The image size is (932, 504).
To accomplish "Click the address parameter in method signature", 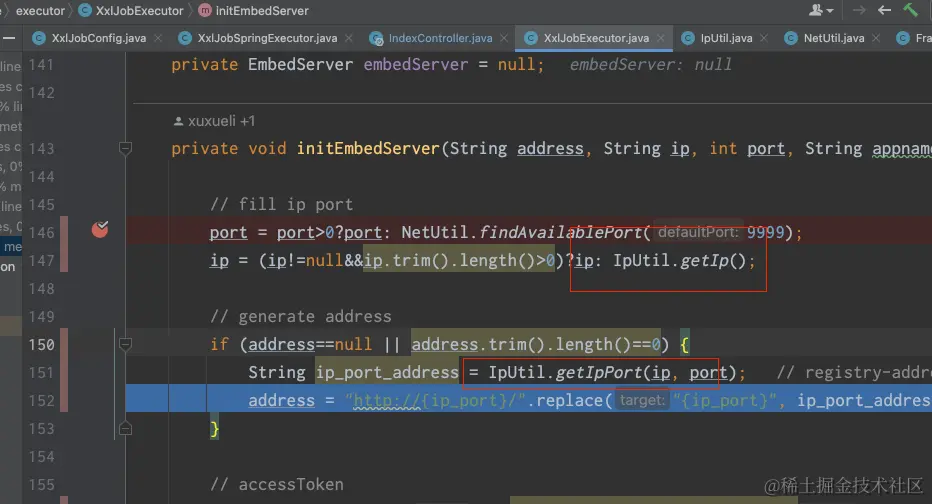I will click(550, 149).
